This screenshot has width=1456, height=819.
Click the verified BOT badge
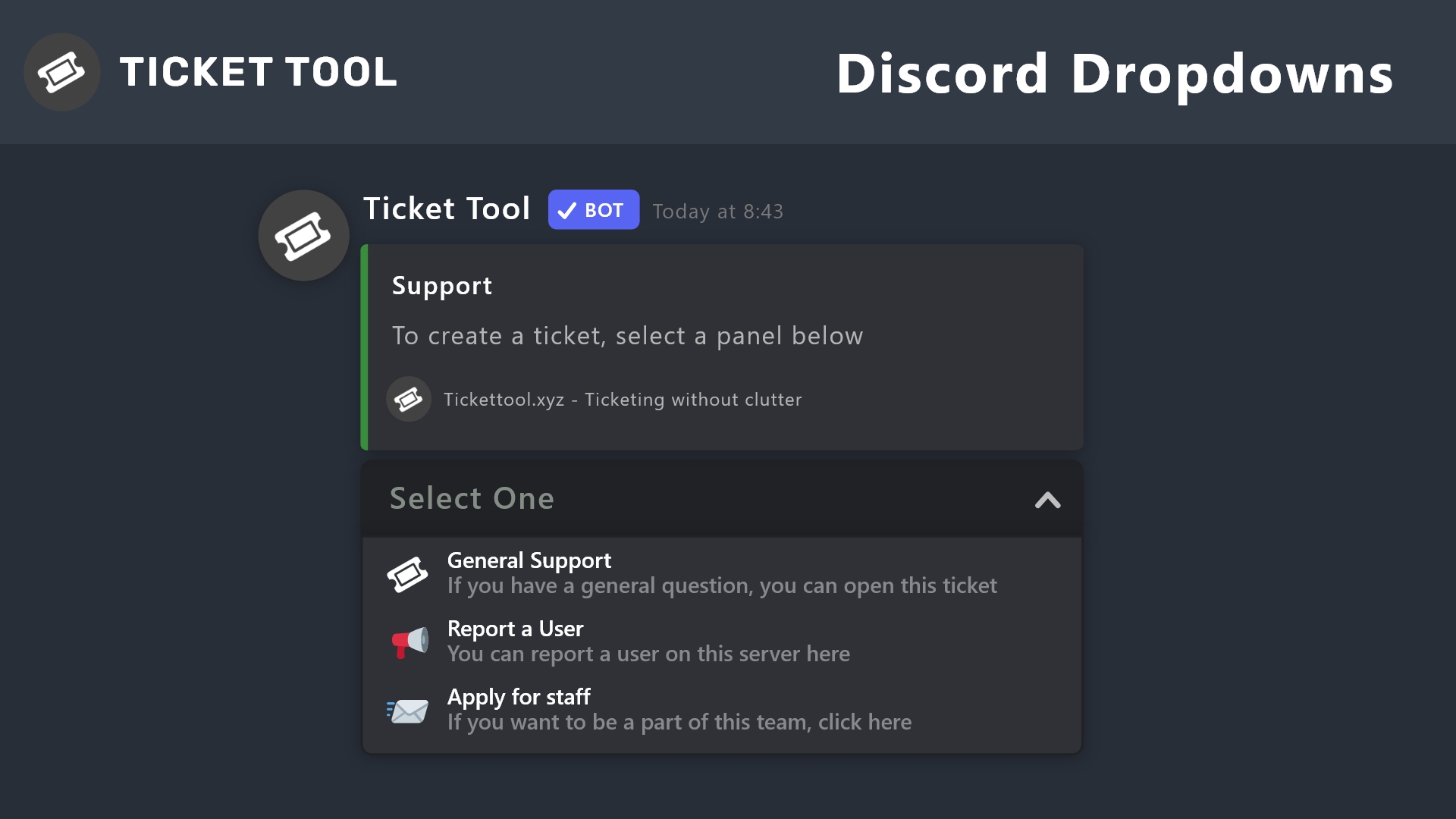pos(593,210)
